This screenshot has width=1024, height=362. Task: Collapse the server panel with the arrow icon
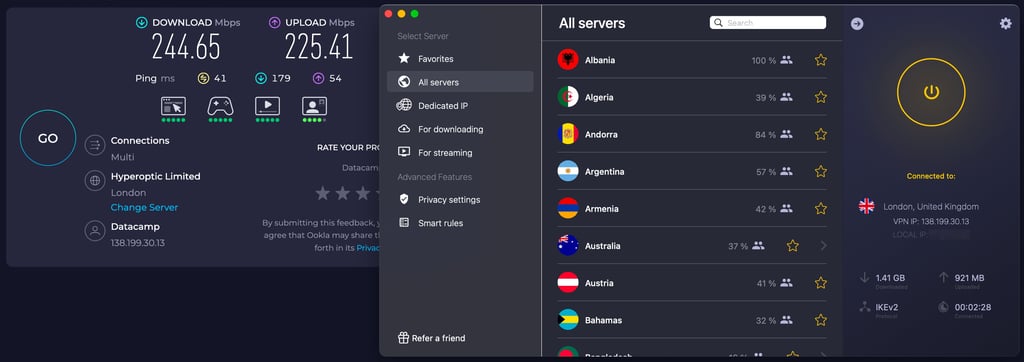coord(857,24)
